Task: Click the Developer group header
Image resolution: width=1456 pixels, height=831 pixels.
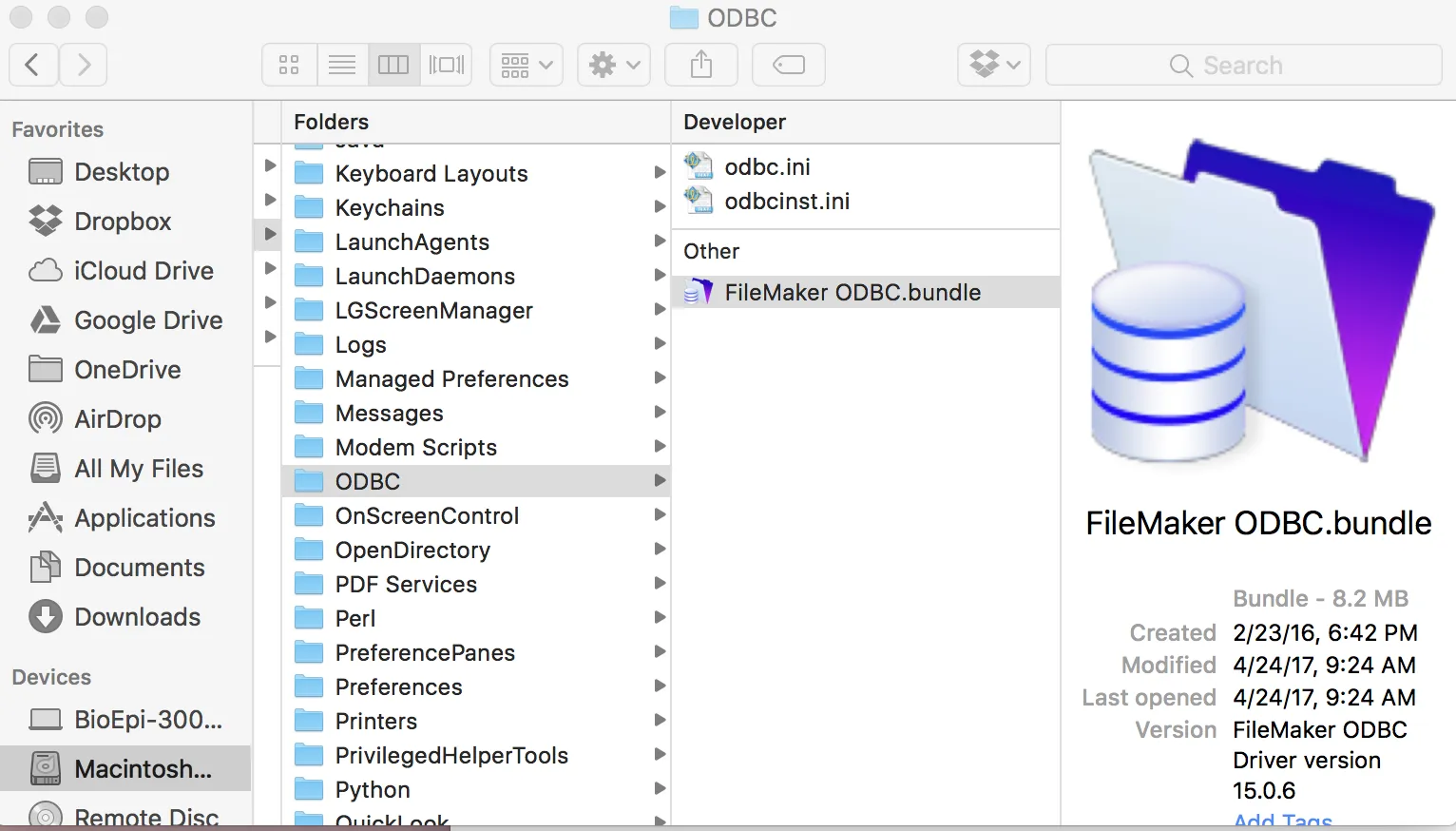Action: (735, 122)
